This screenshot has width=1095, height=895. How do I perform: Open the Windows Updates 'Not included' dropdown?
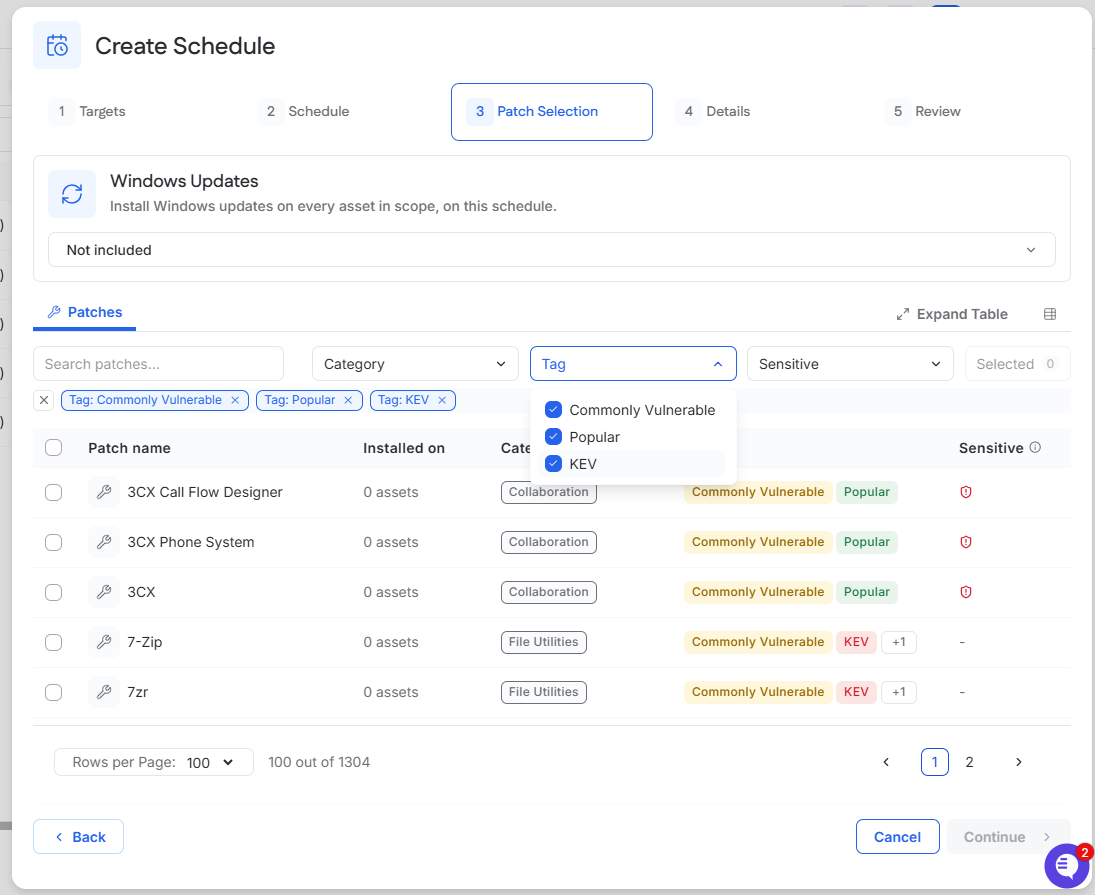[552, 250]
